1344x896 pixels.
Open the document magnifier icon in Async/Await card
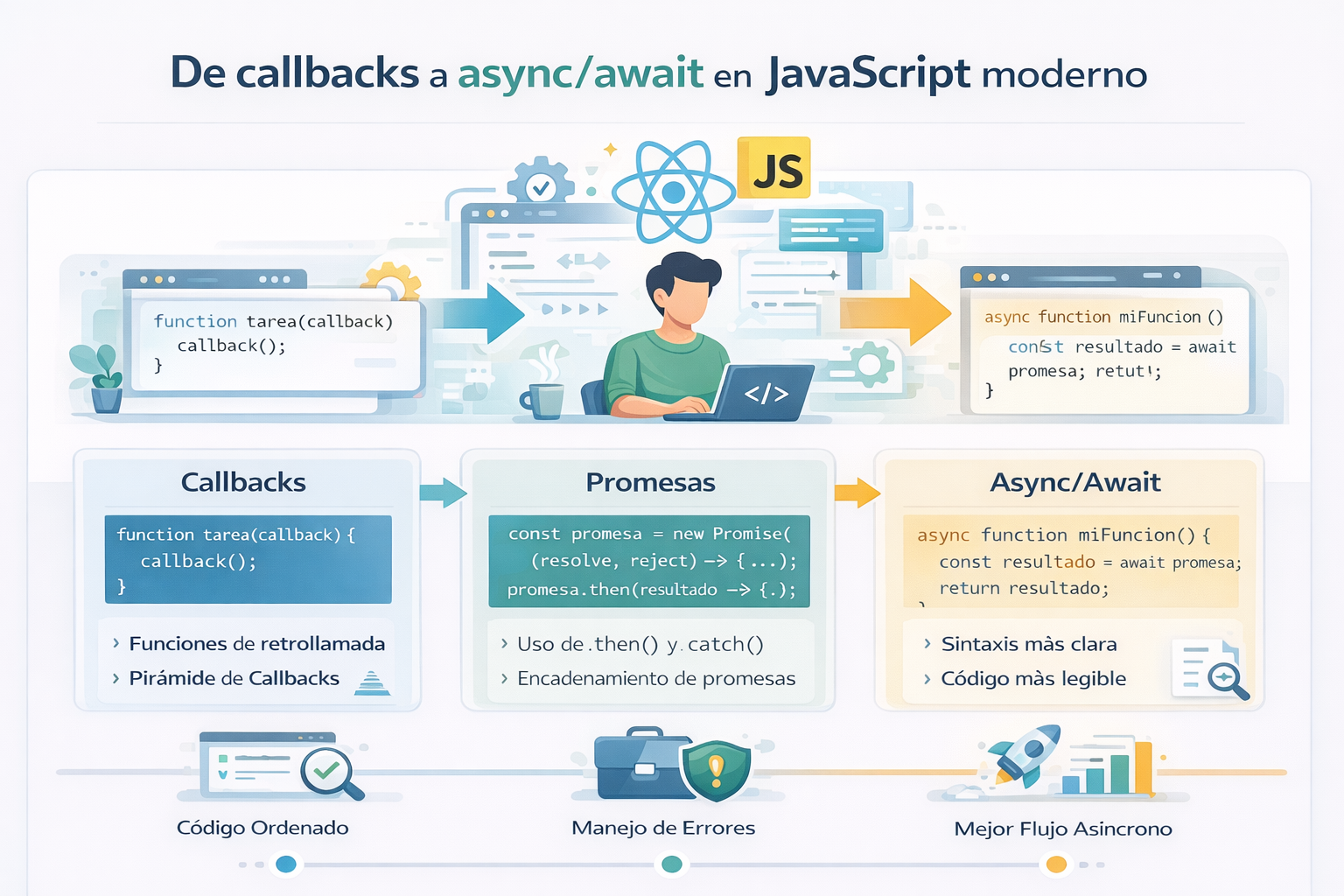pos(1211,670)
